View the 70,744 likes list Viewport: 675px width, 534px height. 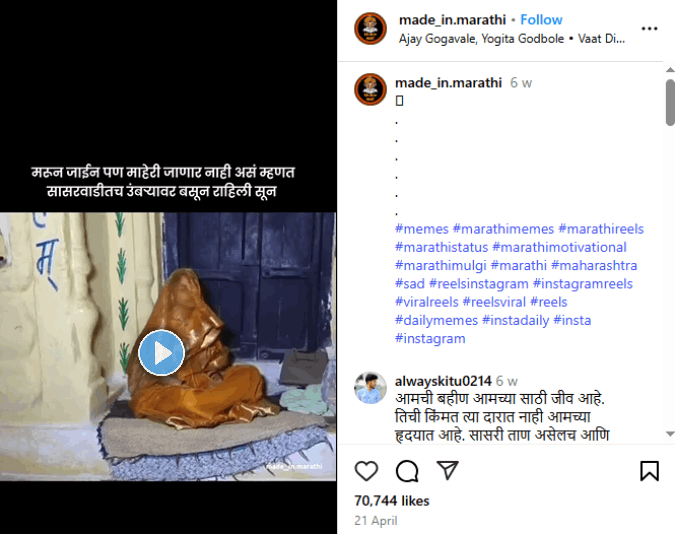coord(392,501)
